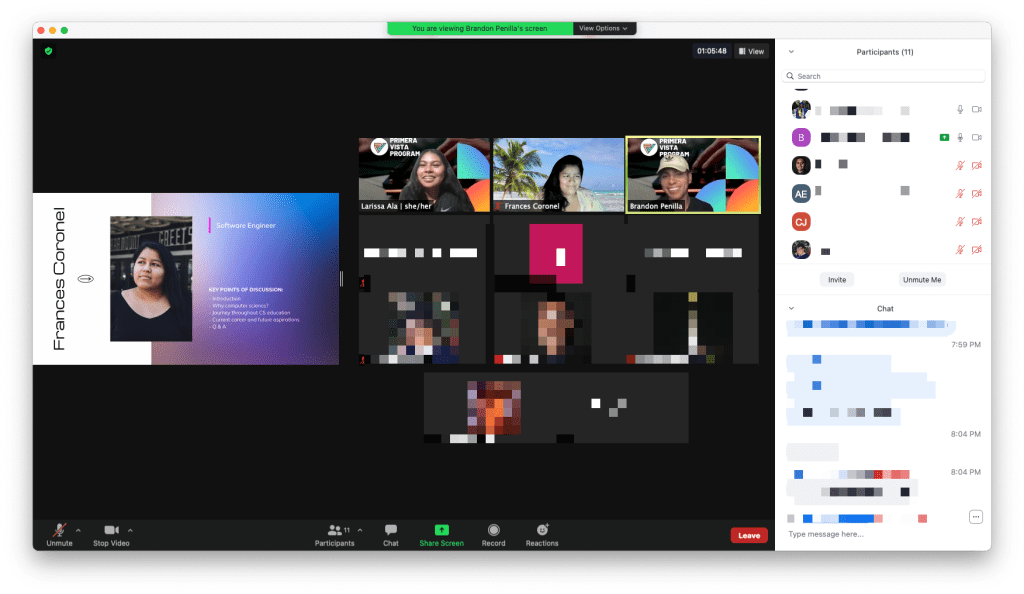Open the Participants panel icon in toolbar
Image resolution: width=1024 pixels, height=594 pixels.
click(334, 530)
